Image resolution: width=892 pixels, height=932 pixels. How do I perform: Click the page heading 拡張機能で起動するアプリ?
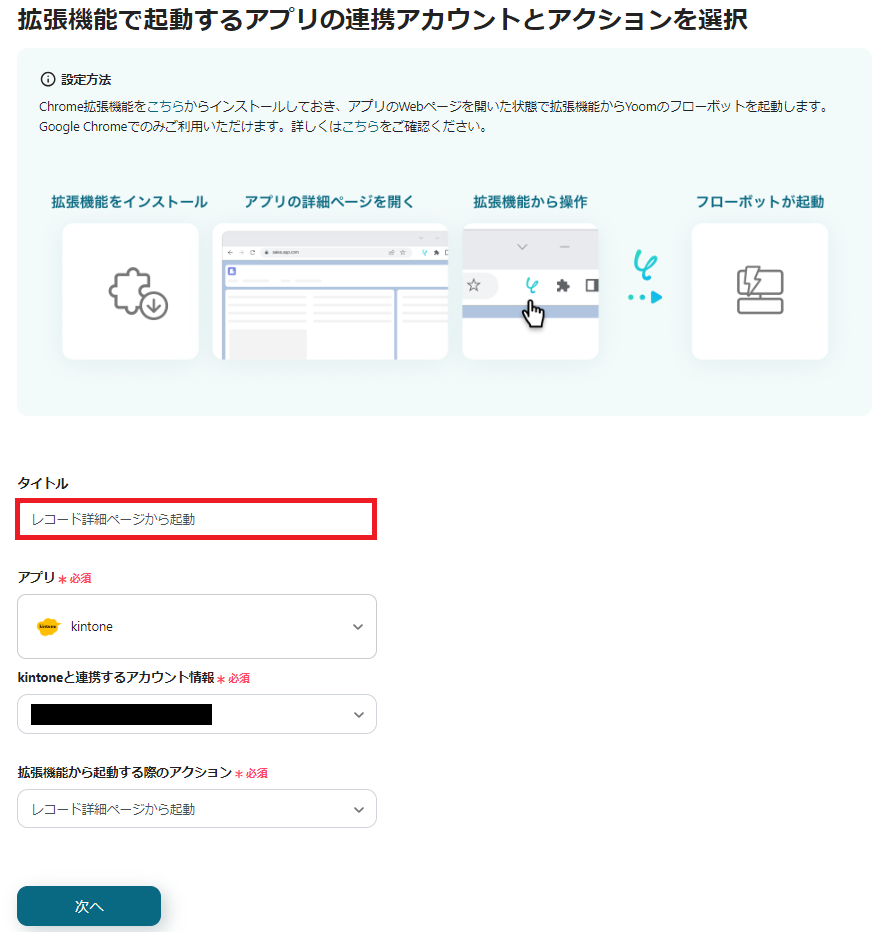382,20
